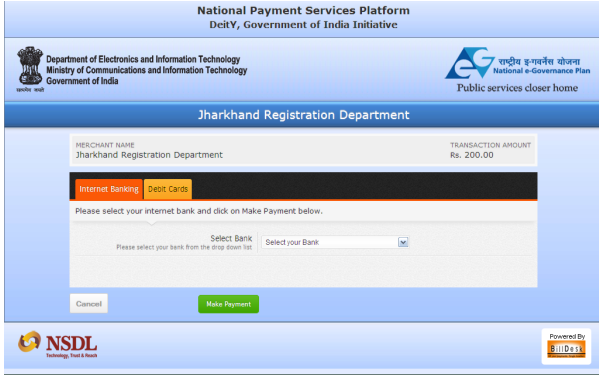Click the green Make Payment button
Image resolution: width=599 pixels, height=376 pixels.
click(228, 304)
